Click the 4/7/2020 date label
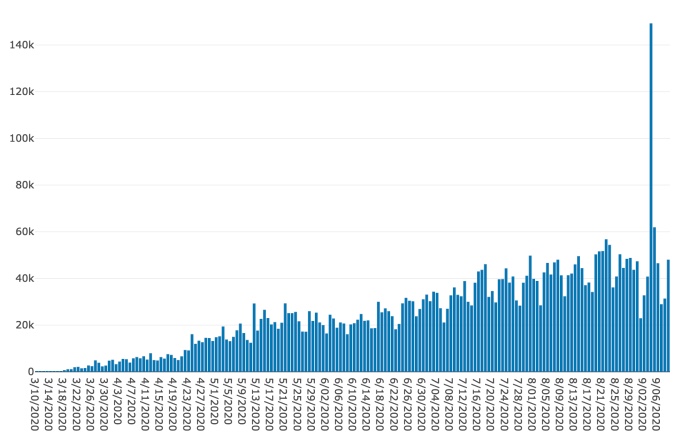 [131, 401]
